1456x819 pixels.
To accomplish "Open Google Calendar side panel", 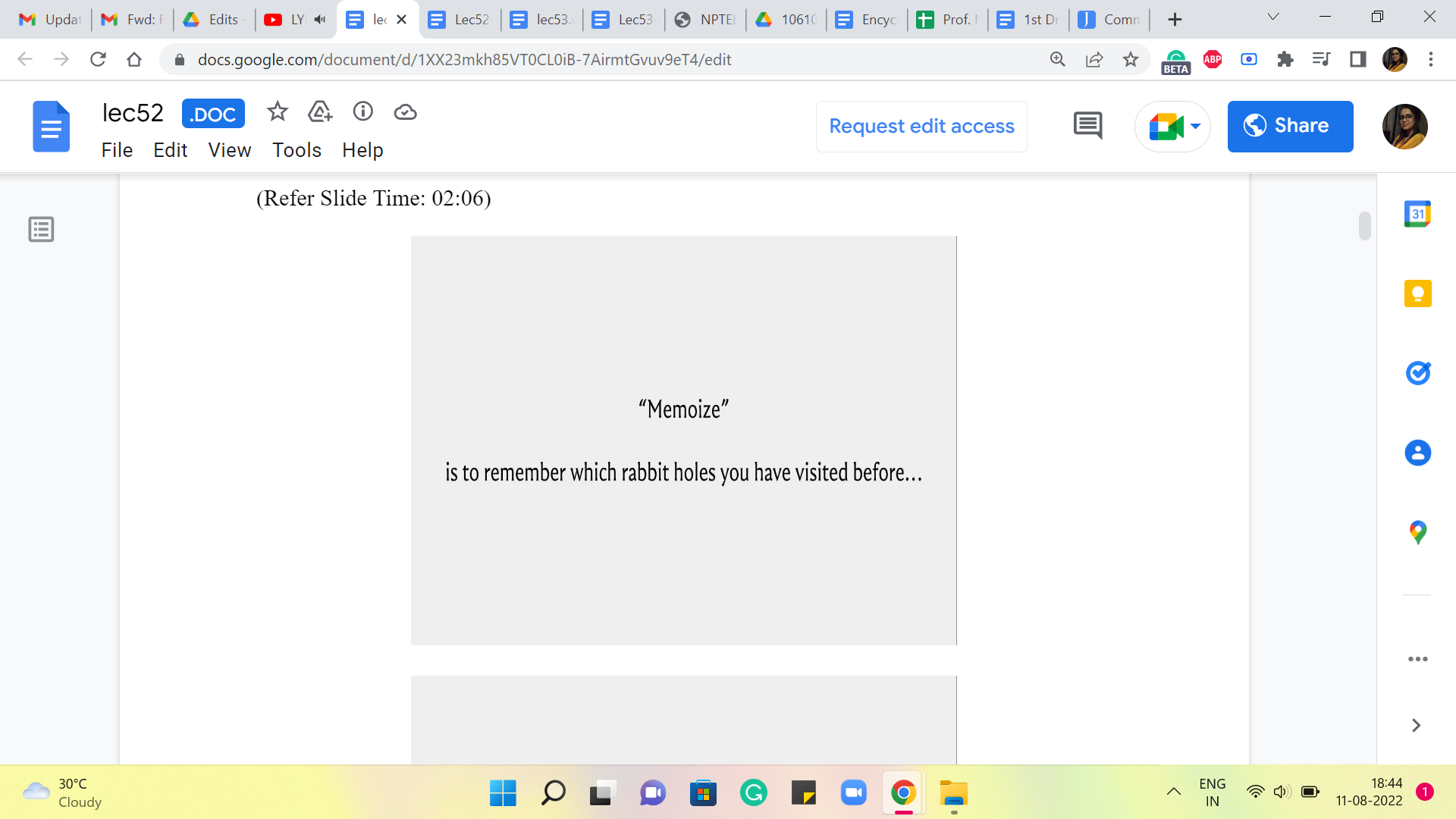I will click(x=1417, y=215).
